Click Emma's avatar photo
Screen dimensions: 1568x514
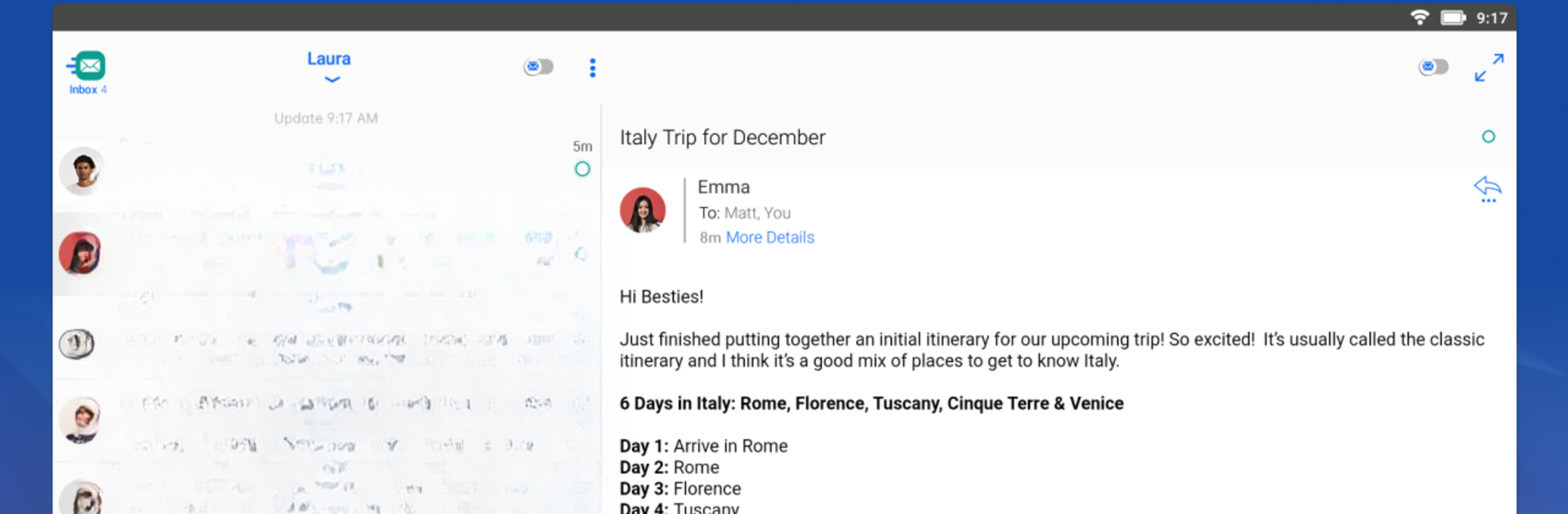click(x=643, y=210)
